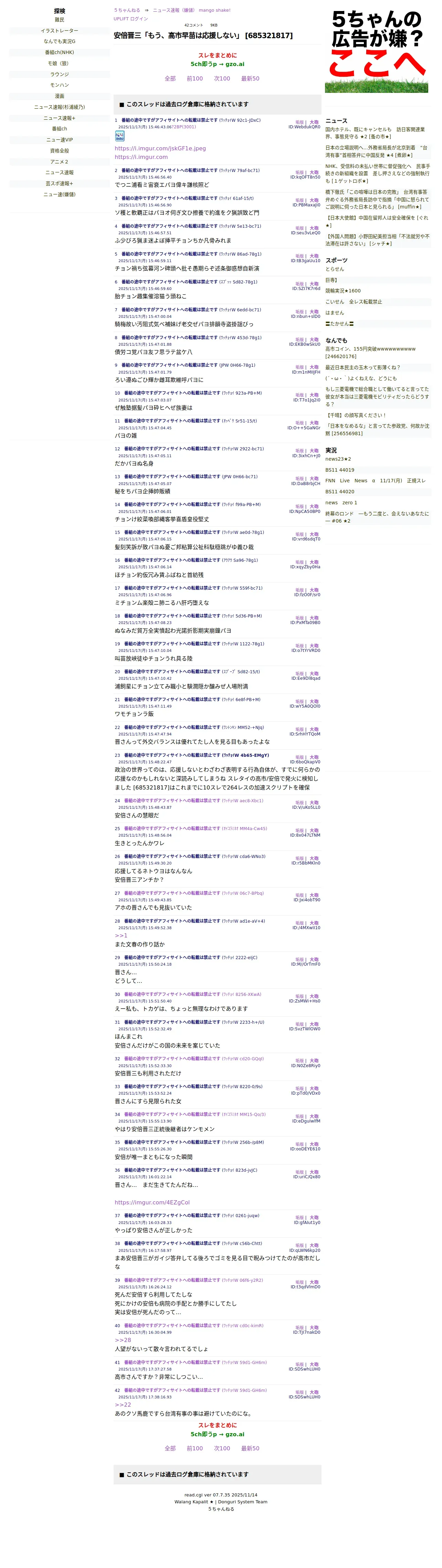The height and width of the screenshot is (1568, 442).
Task: Open こいせん 全レス転載禁止 thread
Action: [x=354, y=302]
